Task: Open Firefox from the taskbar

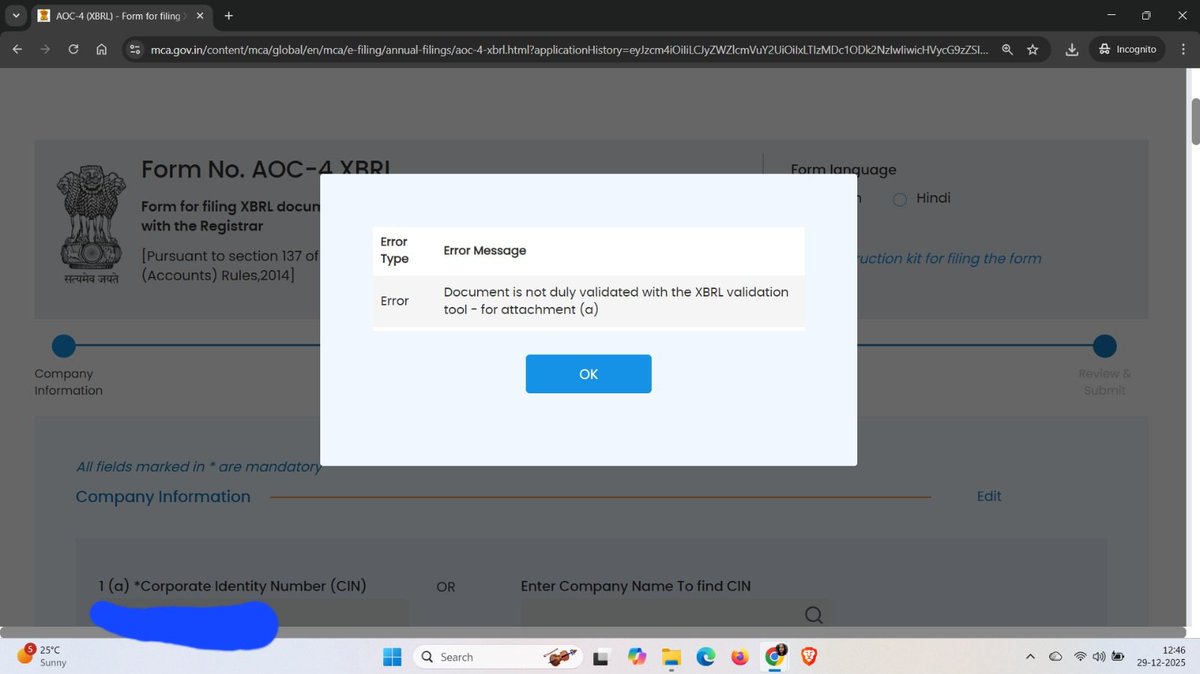Action: click(740, 657)
